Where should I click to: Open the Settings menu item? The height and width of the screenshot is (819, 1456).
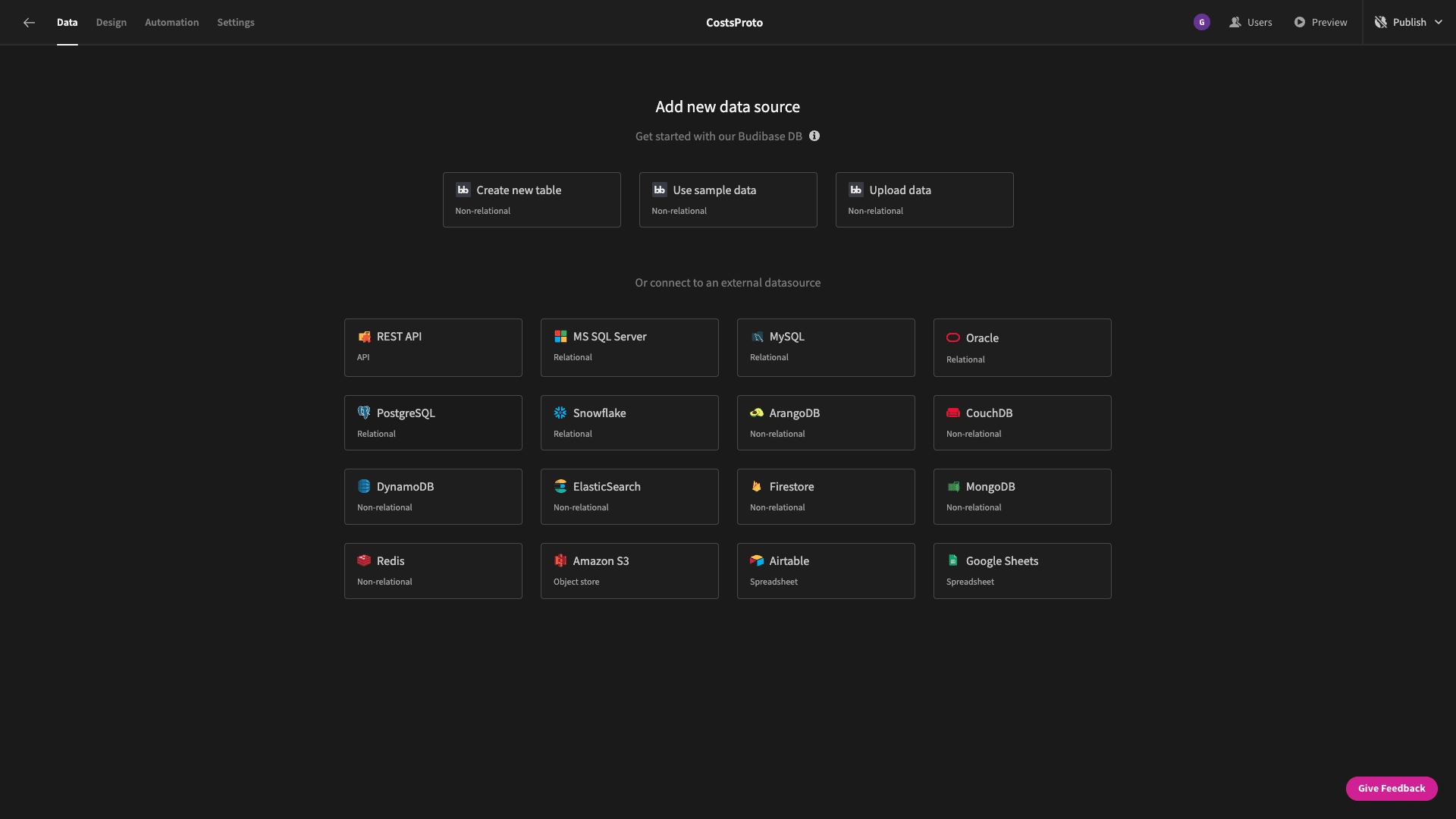point(235,22)
